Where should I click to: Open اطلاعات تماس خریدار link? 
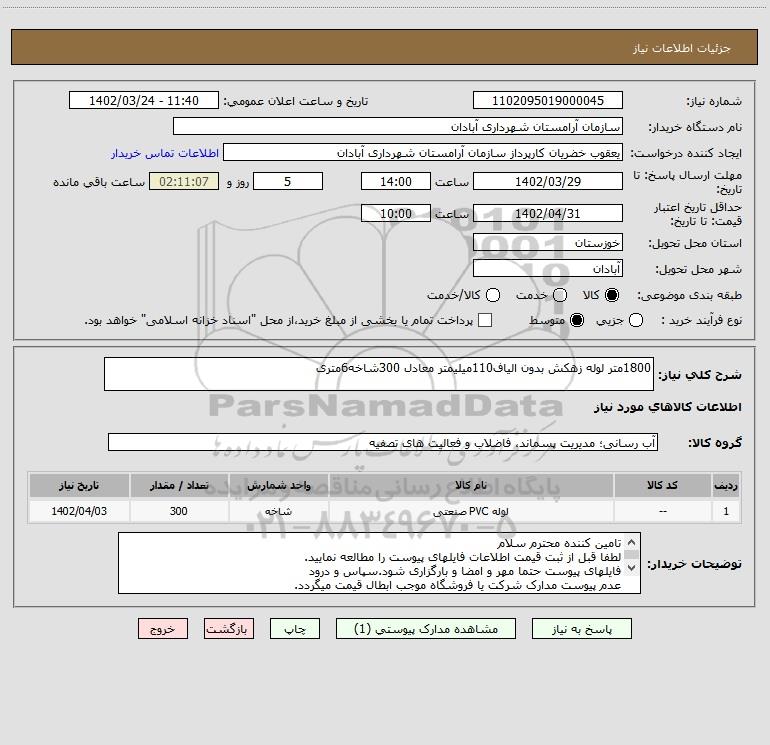click(165, 153)
